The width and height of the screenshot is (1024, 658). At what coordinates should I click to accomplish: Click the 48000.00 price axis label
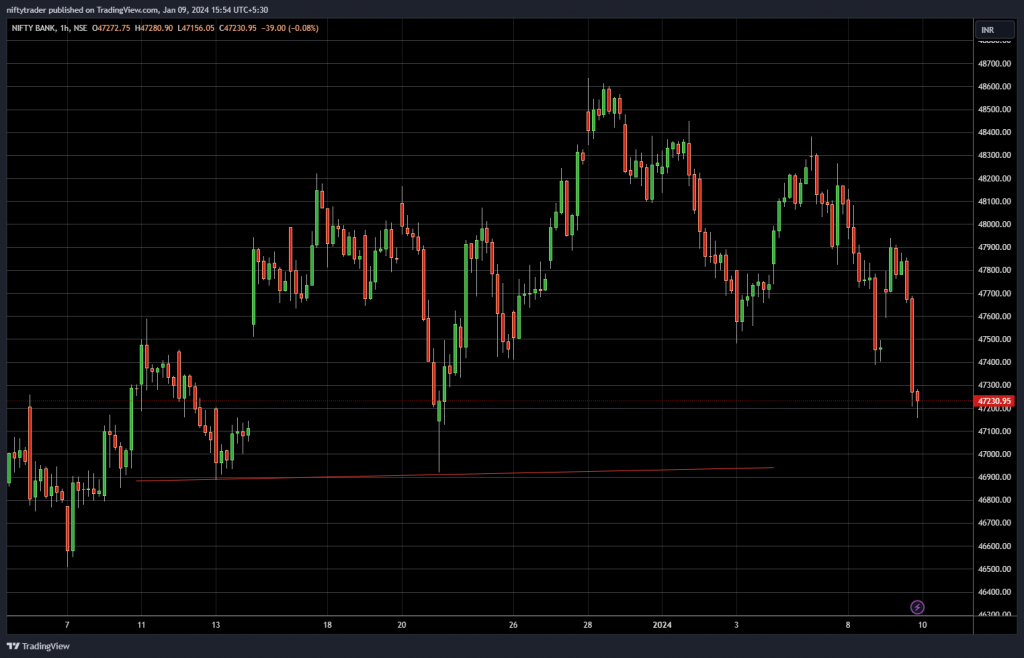pyautogui.click(x=994, y=225)
